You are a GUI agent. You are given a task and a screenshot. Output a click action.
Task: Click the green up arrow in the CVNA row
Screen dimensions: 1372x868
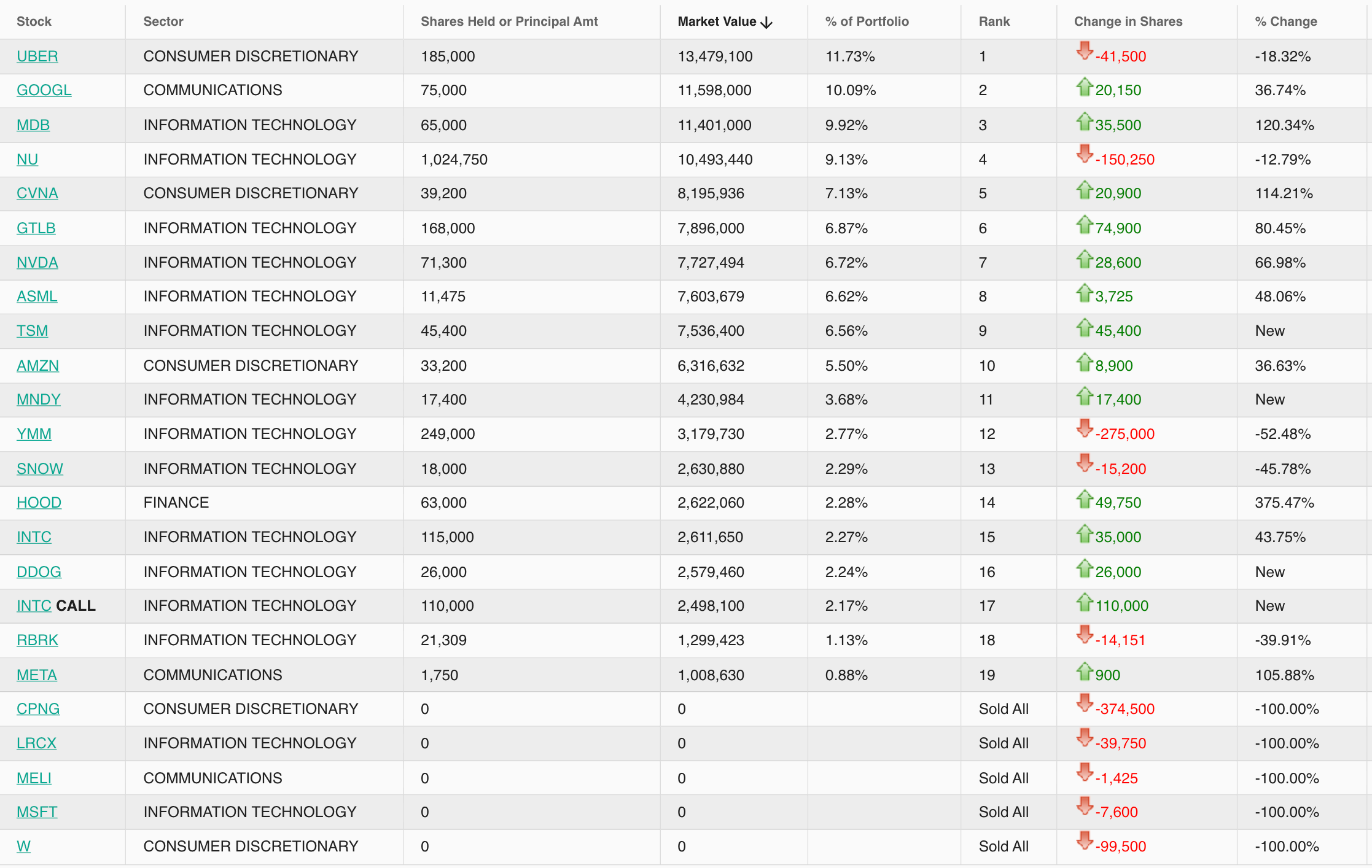point(1085,190)
